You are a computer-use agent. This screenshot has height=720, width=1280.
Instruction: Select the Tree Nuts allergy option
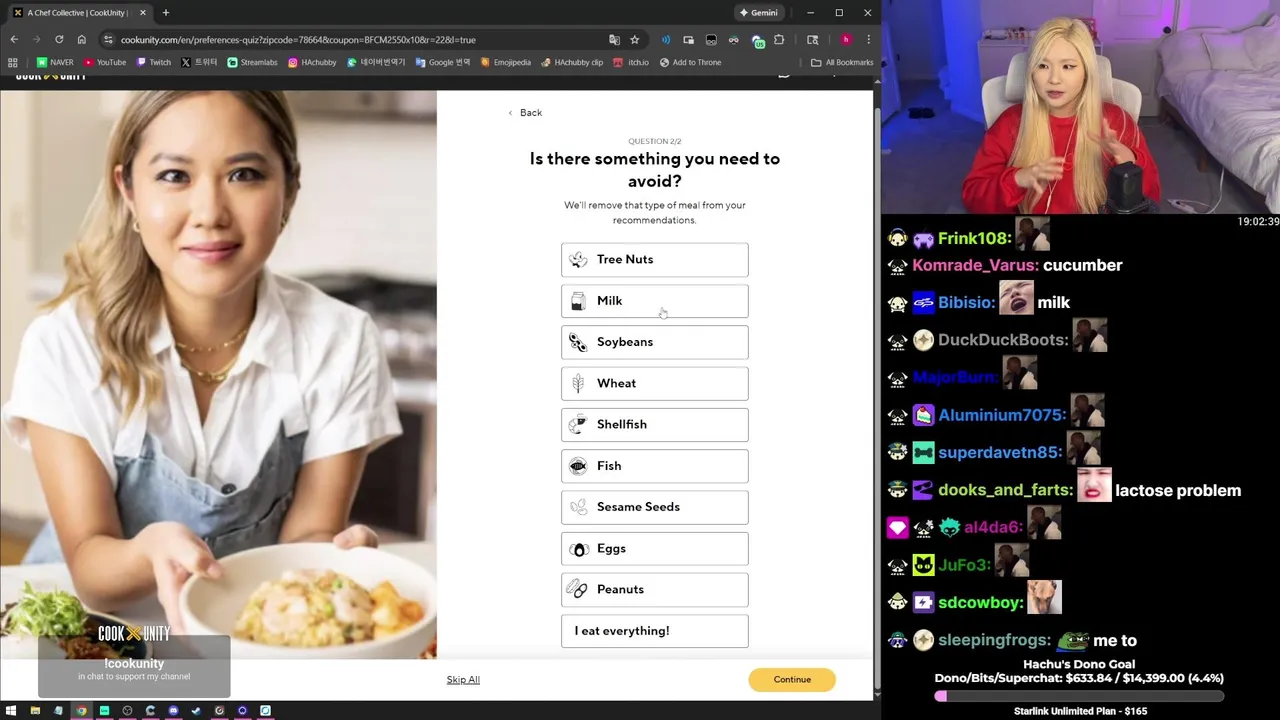654,259
